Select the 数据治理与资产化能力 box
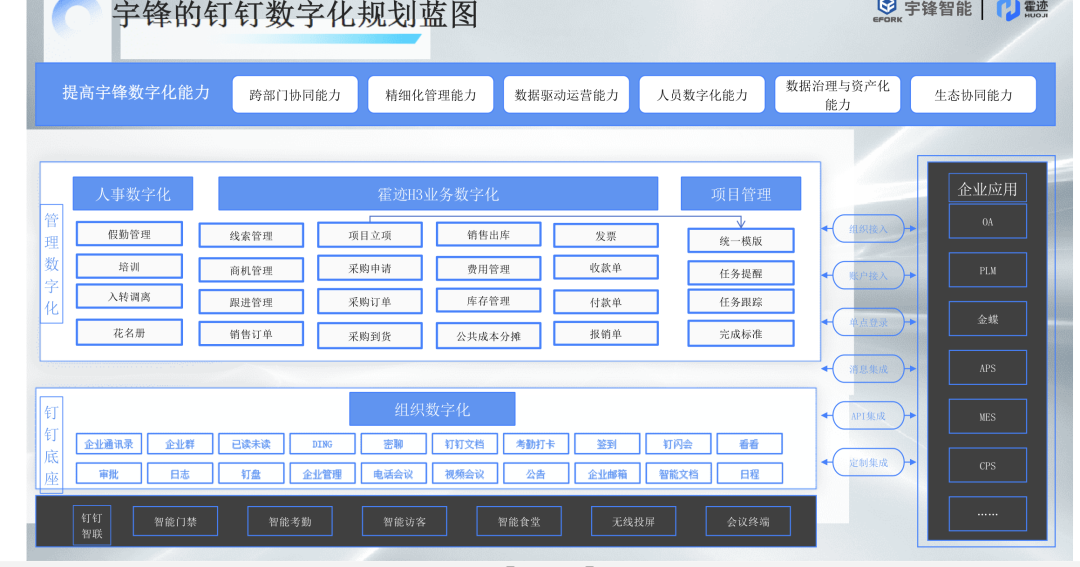Screen dimensions: 1080x567 (838, 94)
